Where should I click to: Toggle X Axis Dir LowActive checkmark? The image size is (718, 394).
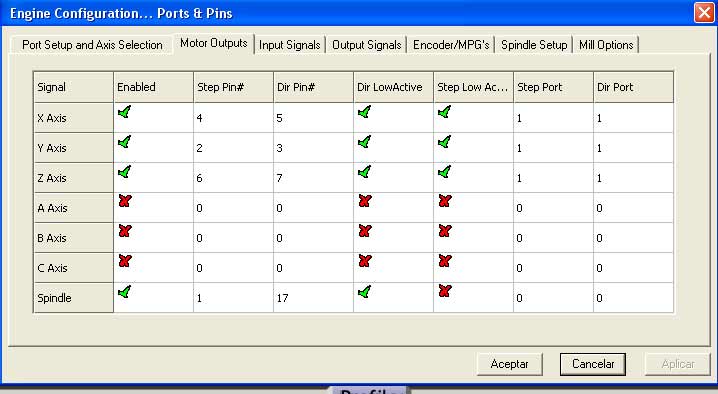point(364,112)
